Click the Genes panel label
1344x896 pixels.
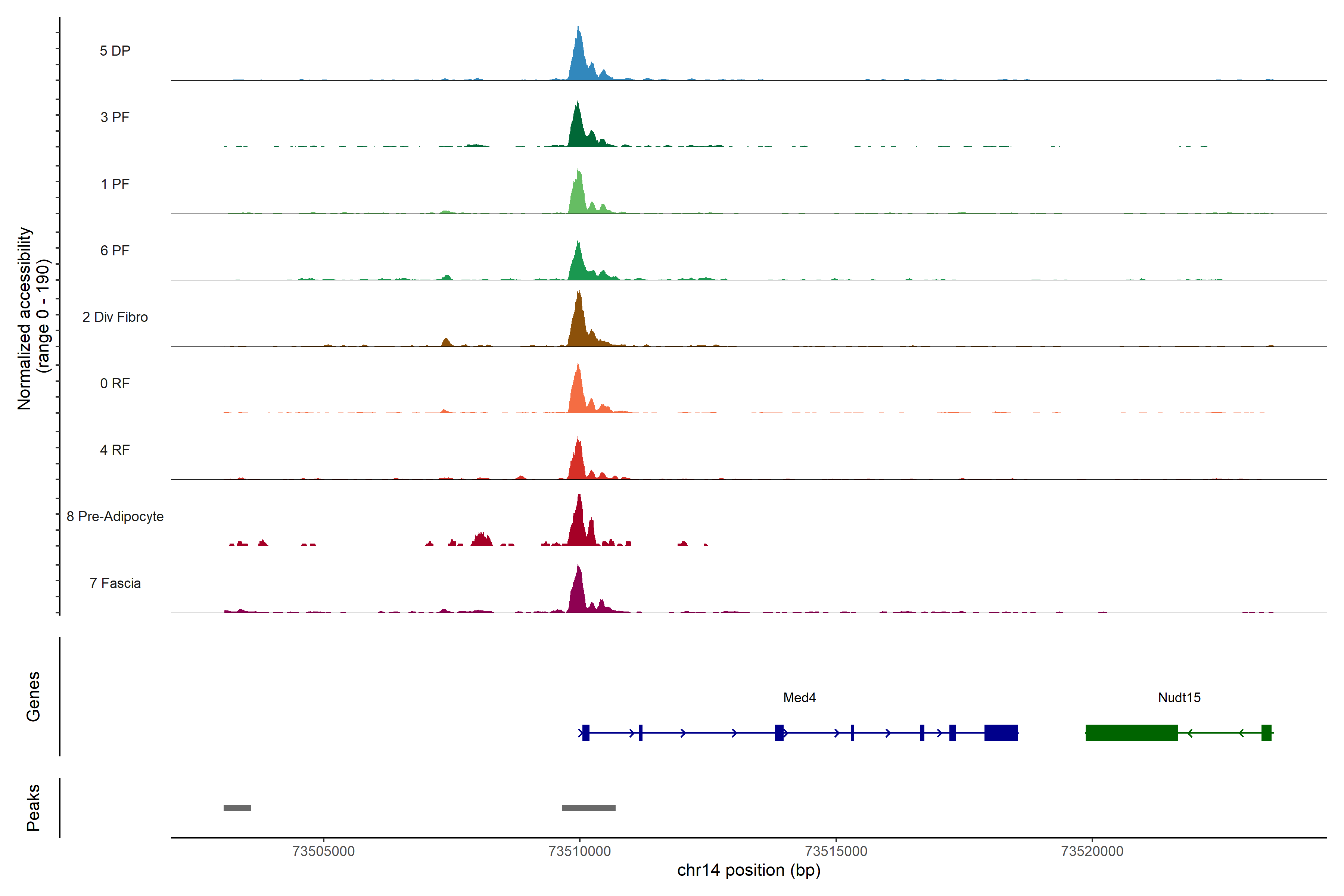click(x=33, y=697)
